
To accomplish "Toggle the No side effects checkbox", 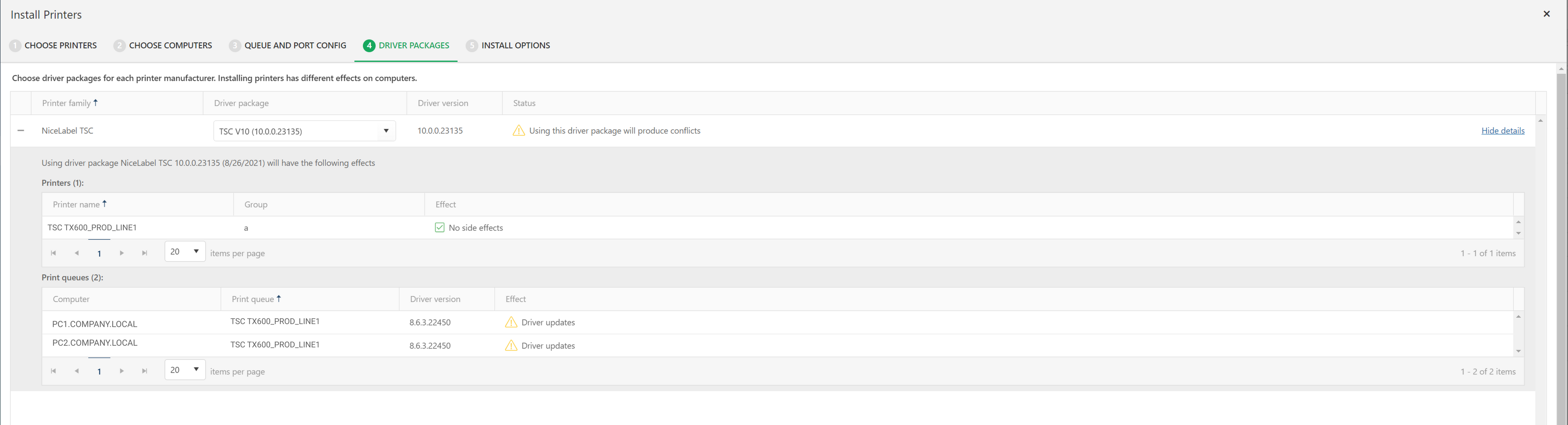I will point(439,227).
